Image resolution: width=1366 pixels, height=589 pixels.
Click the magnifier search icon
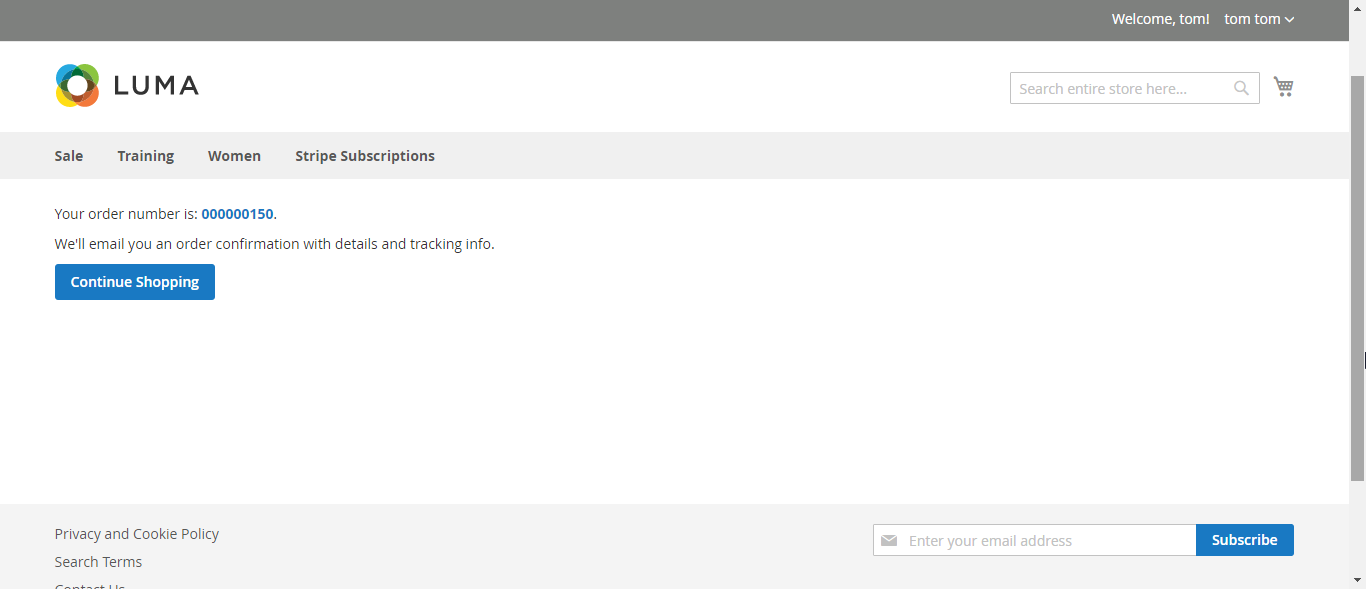[1241, 88]
